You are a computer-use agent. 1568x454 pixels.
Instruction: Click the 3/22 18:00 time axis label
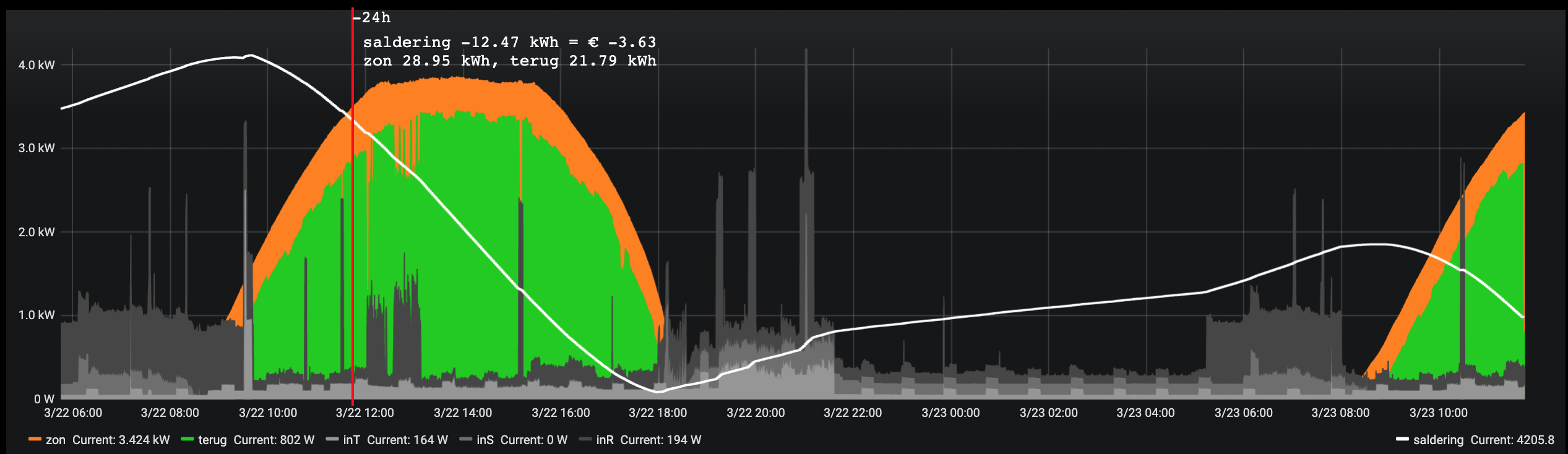pyautogui.click(x=658, y=413)
